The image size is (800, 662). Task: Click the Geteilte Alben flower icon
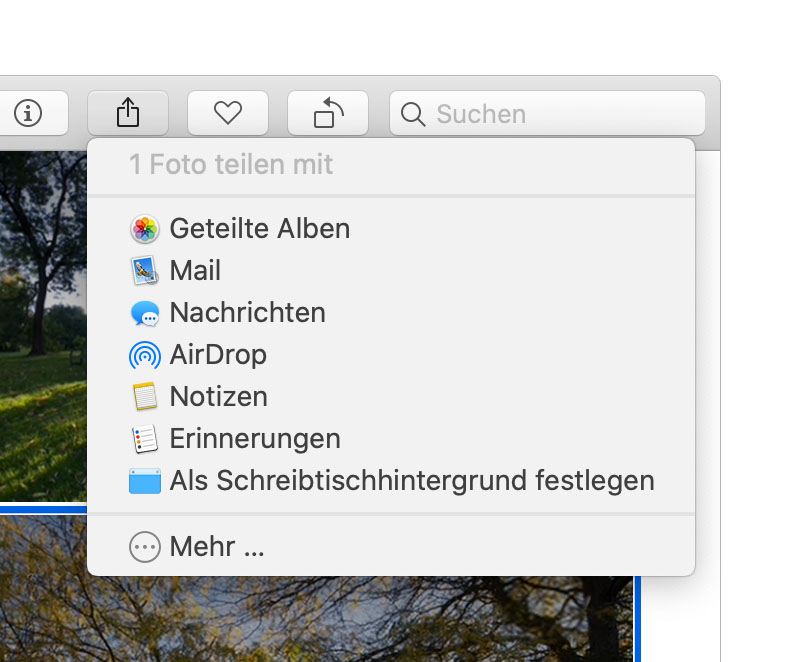click(x=145, y=229)
